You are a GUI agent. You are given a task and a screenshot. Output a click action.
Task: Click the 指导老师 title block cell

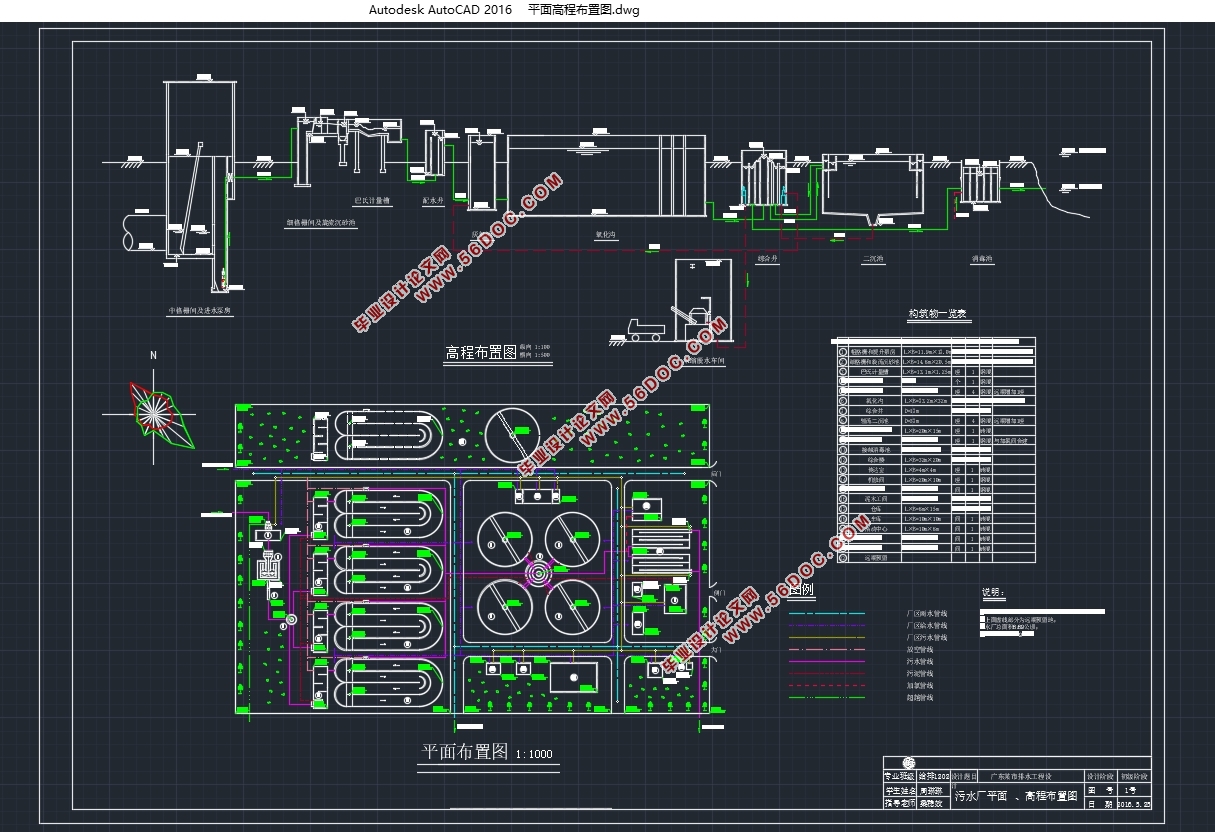click(899, 803)
